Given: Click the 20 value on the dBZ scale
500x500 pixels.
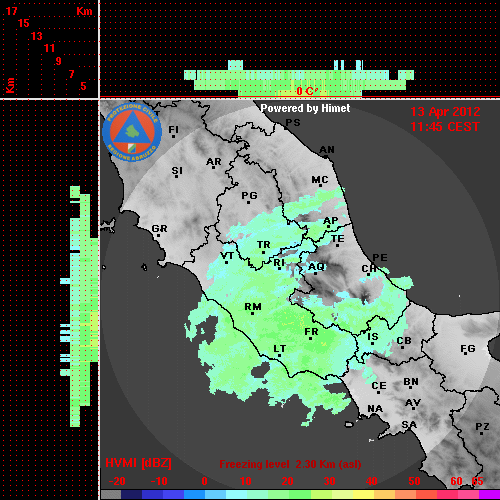Looking at the screenshot, I should [287, 481].
